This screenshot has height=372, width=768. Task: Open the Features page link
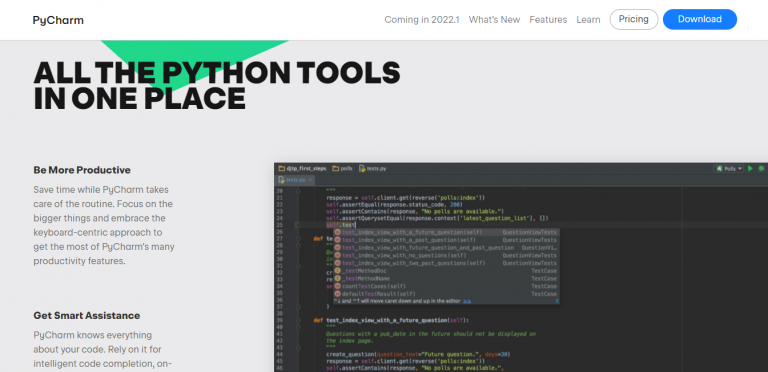[x=548, y=20]
